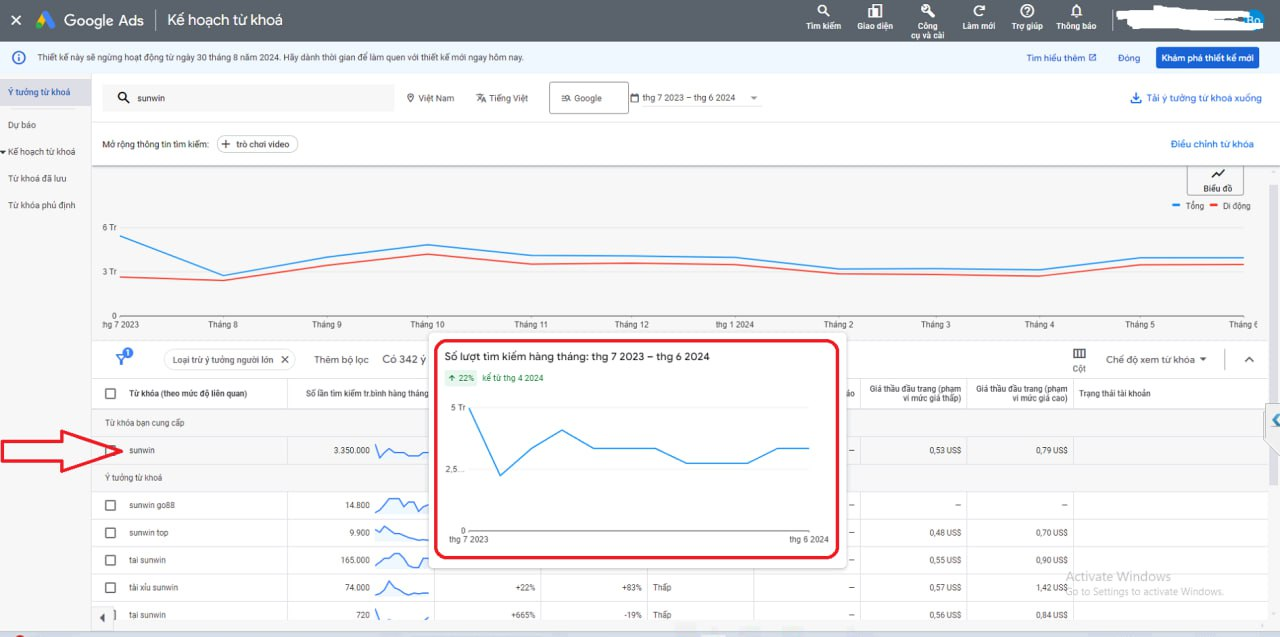Click the 0,79 US$ high bid value
Screen dimensions: 1280x637
click(1050, 450)
